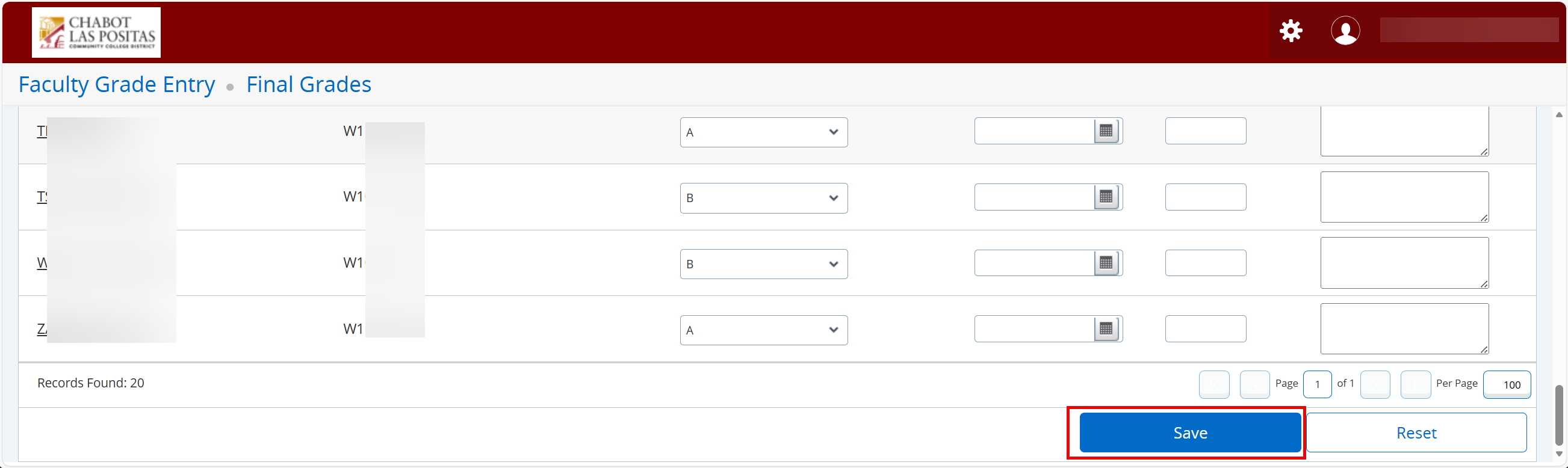Image resolution: width=1568 pixels, height=468 pixels.
Task: Click the comment text area in Z student row
Action: [x=1404, y=328]
